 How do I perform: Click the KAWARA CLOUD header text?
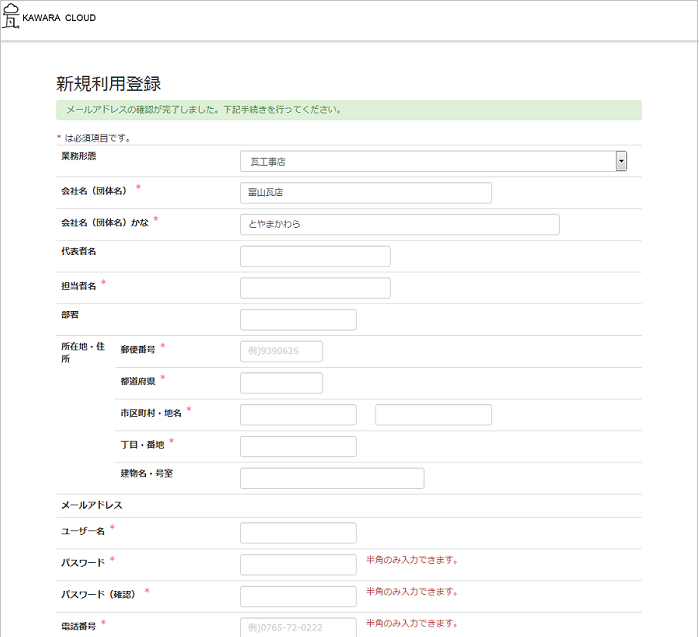click(x=59, y=18)
